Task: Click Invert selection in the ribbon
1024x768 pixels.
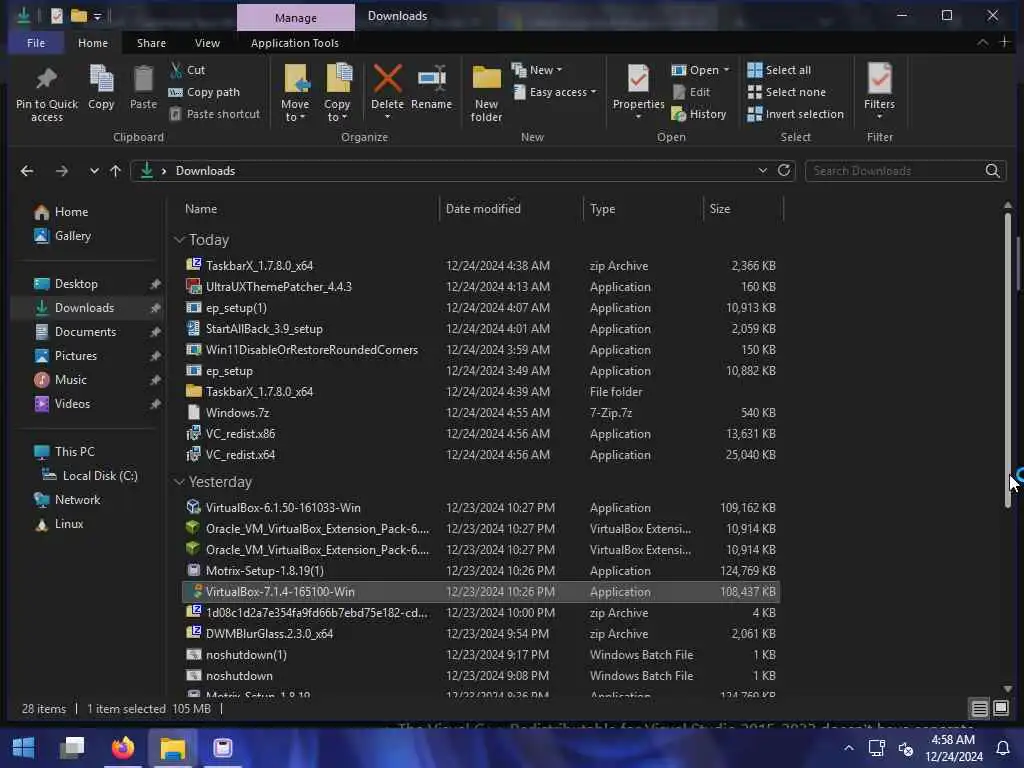Action: (x=795, y=114)
